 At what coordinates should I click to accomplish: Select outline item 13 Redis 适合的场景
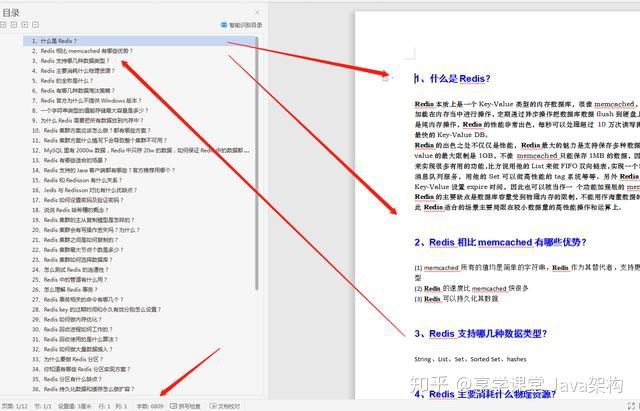point(69,160)
